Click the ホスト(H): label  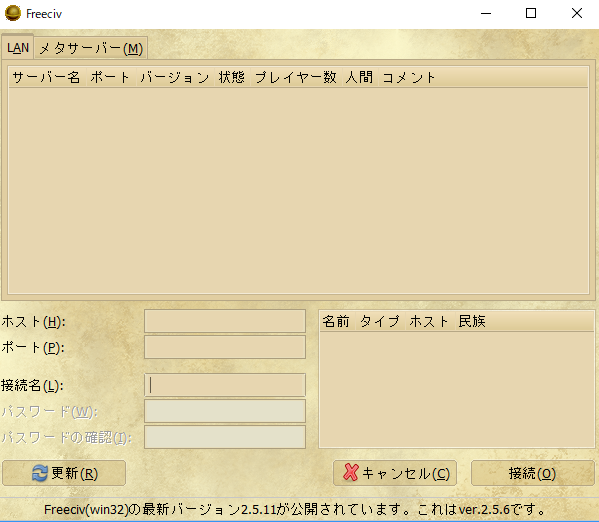tap(33, 321)
